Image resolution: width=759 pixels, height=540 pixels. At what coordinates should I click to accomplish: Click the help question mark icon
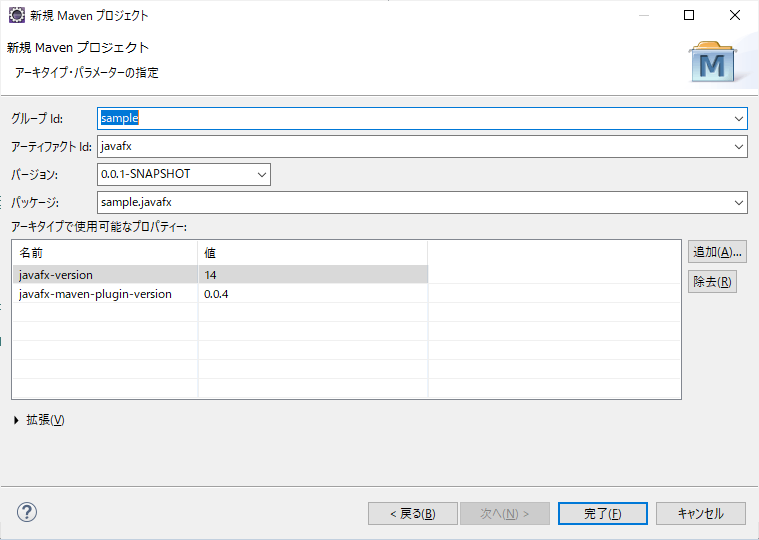(x=27, y=512)
